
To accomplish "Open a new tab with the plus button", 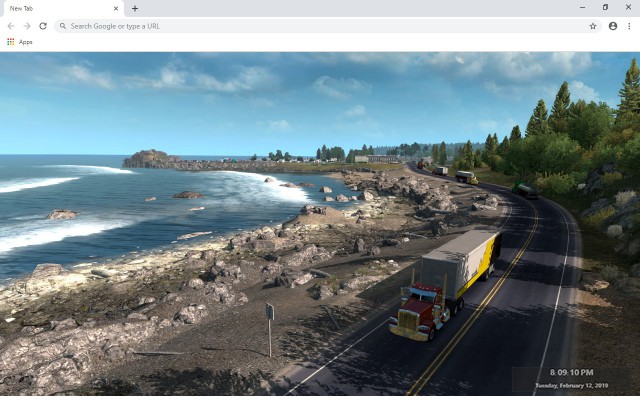I will [x=135, y=8].
